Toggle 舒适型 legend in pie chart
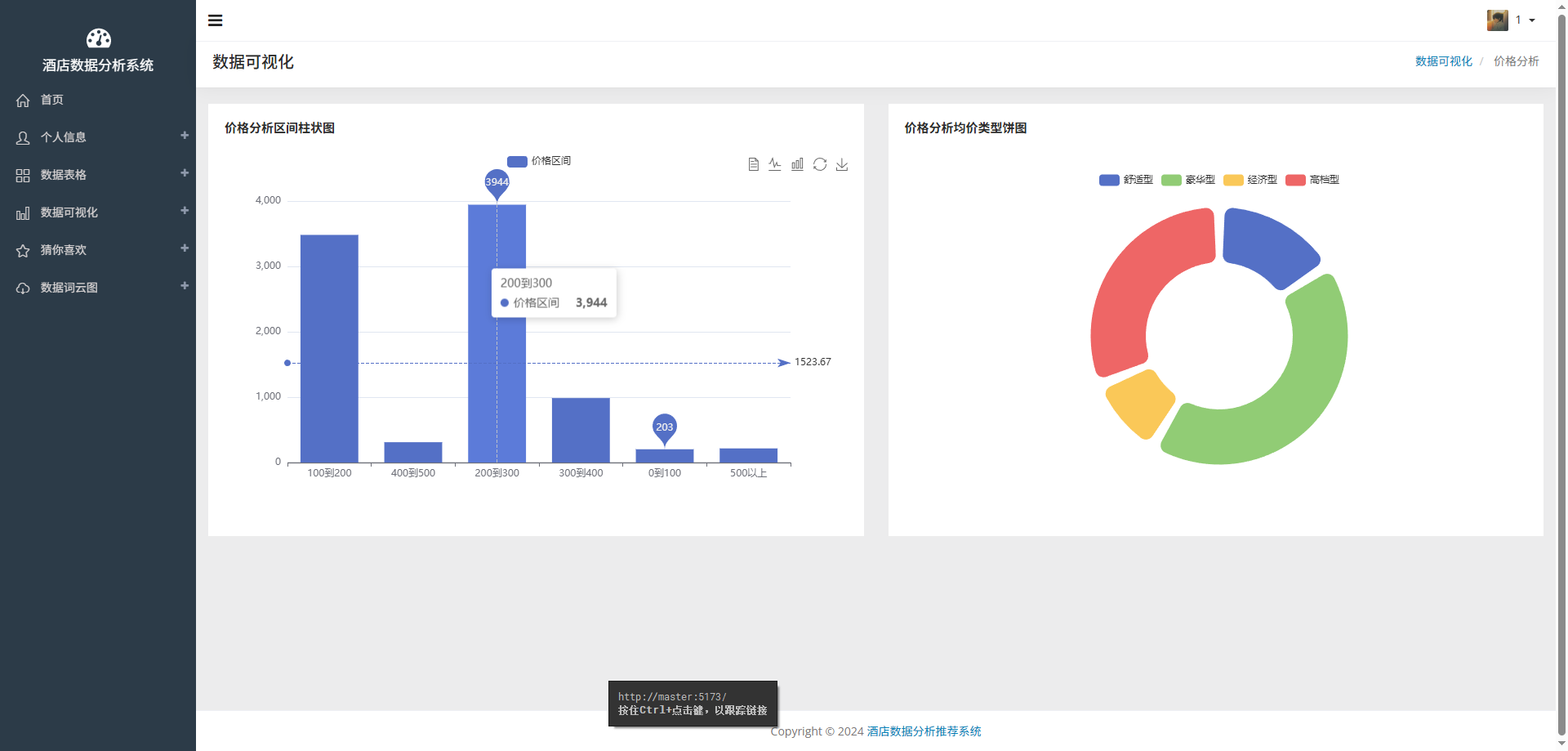Image resolution: width=1568 pixels, height=751 pixels. pos(1126,180)
